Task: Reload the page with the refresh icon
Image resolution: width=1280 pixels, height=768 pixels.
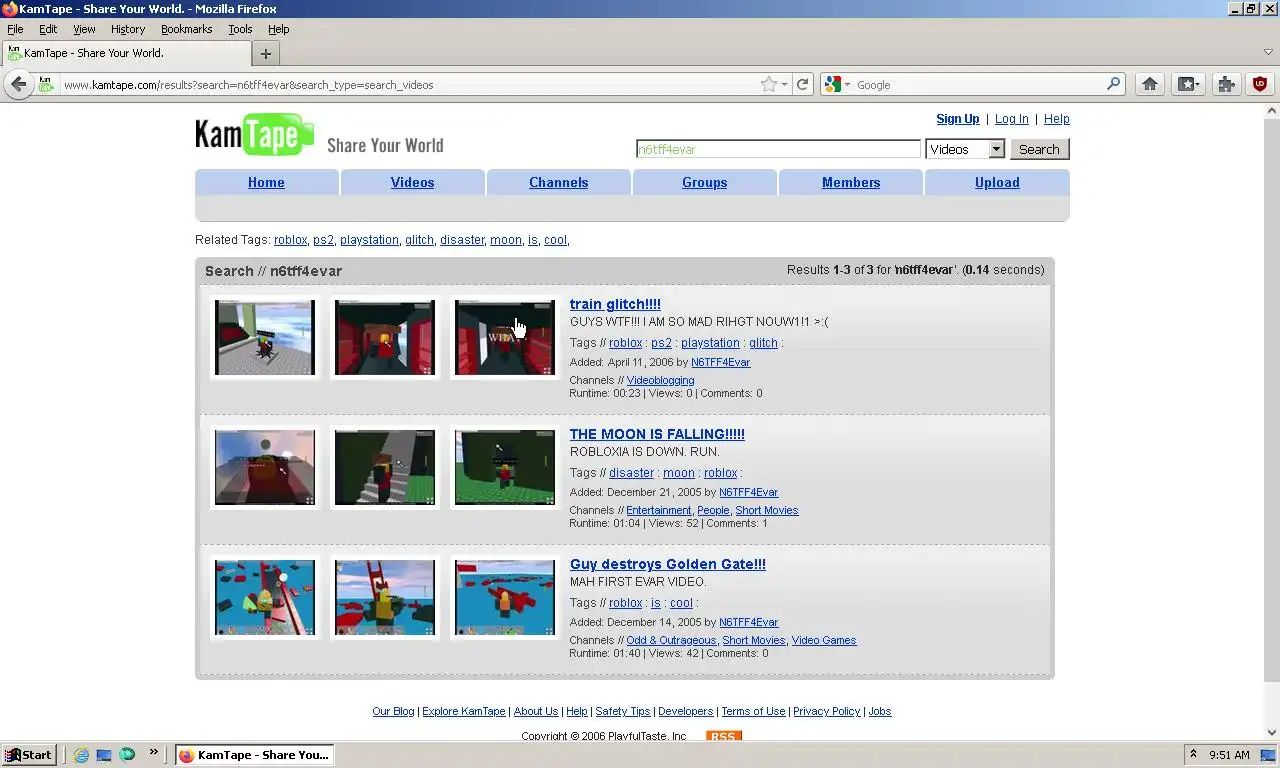Action: [x=802, y=85]
